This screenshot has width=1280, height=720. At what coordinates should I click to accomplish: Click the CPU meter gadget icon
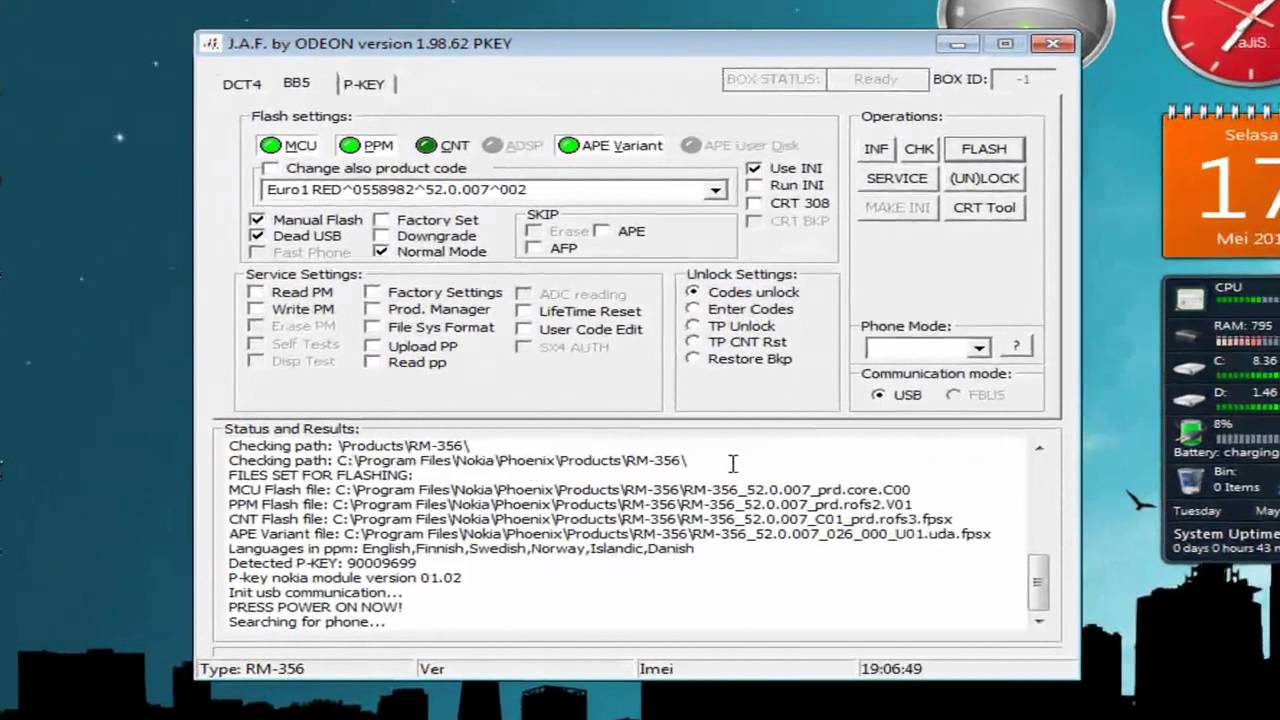click(1190, 298)
